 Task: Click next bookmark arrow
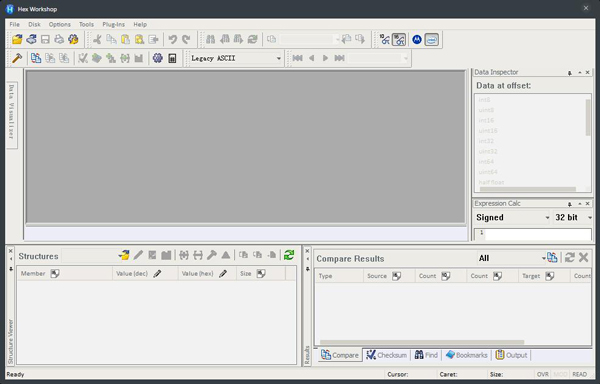point(325,58)
